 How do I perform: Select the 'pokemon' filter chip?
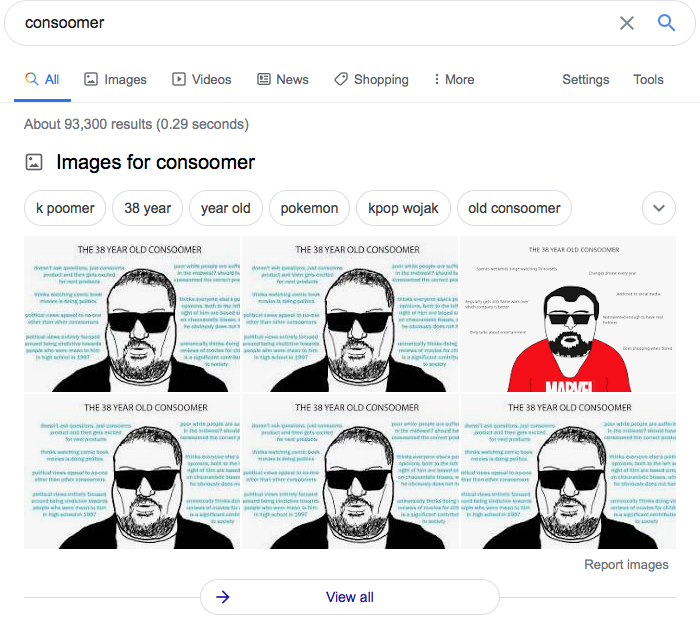(309, 208)
